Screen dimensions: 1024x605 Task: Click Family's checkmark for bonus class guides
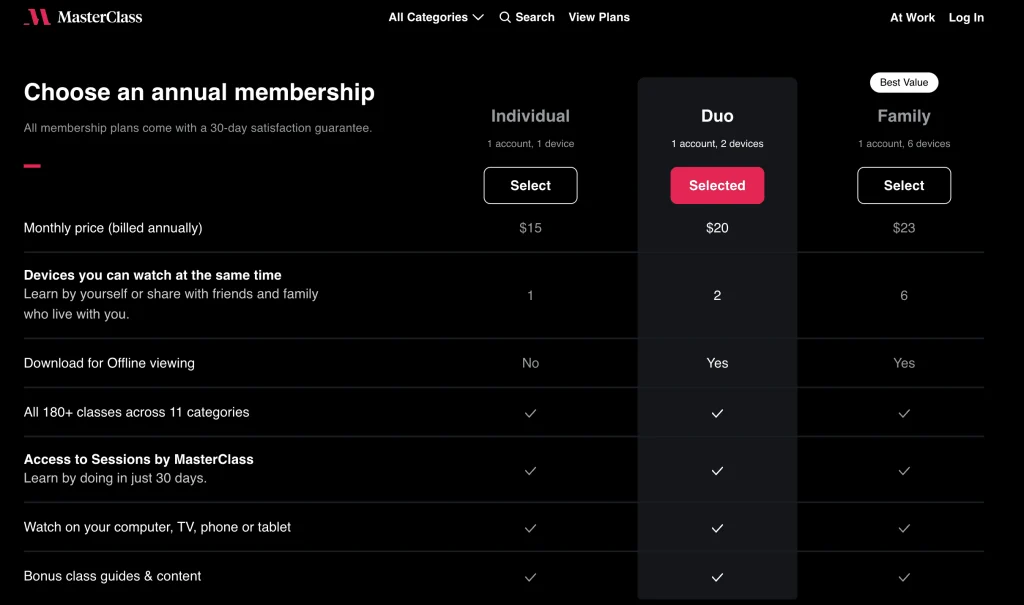[x=904, y=577]
